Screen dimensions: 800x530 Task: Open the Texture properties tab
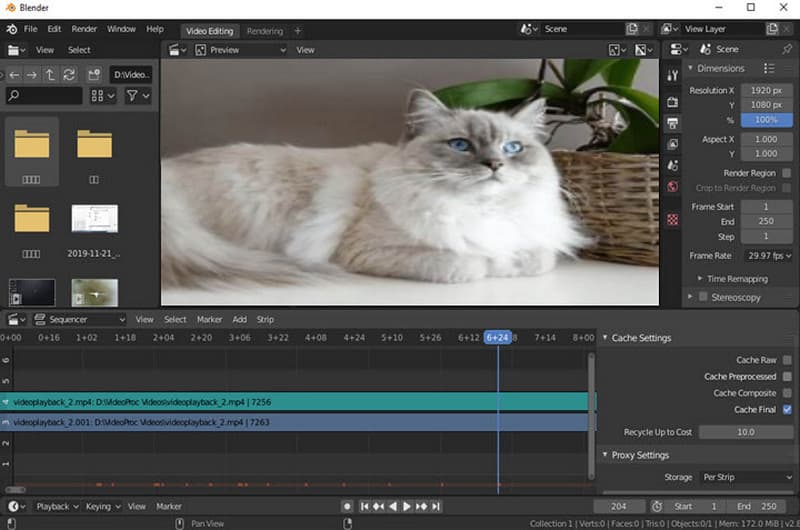point(672,220)
